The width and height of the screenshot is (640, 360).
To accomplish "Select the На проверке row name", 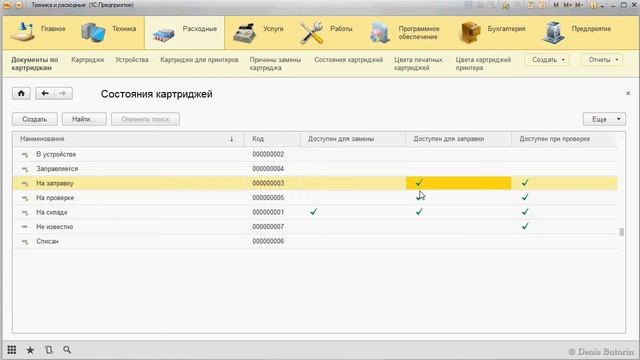I will [x=55, y=198].
